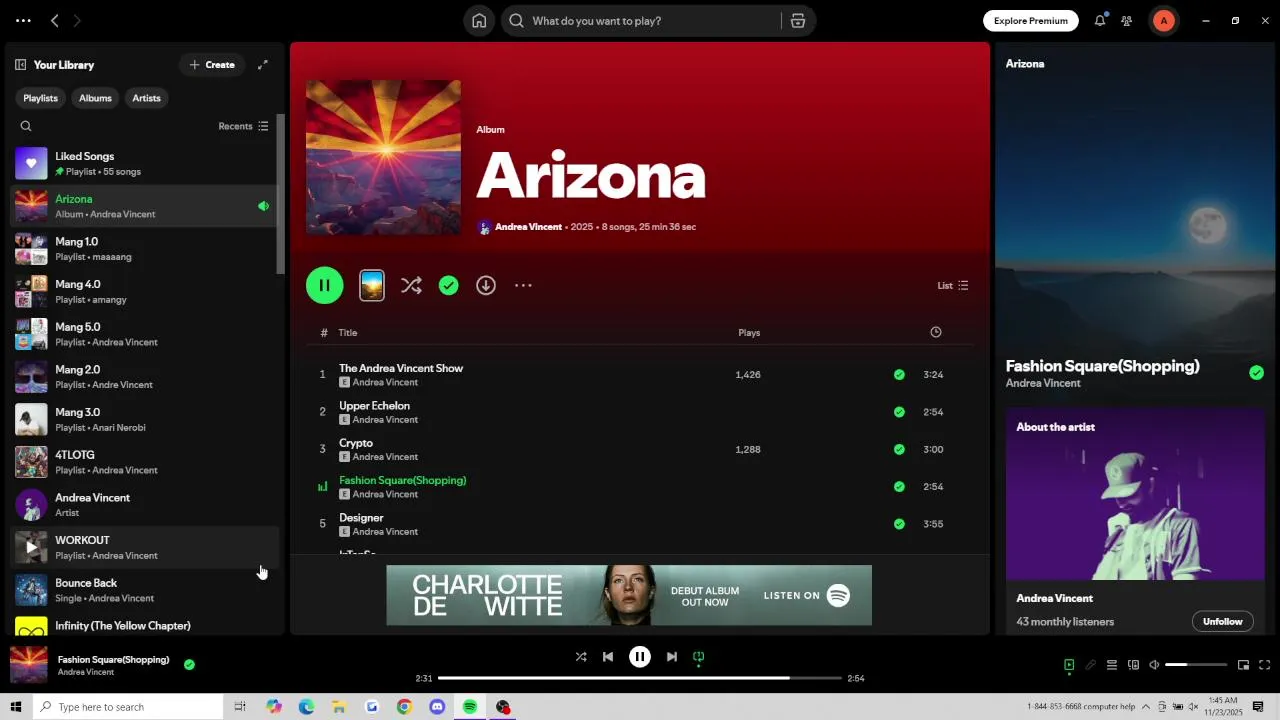This screenshot has width=1280, height=720.
Task: Open Andrea Vincent artist in bottom player bar
Action: click(x=86, y=672)
